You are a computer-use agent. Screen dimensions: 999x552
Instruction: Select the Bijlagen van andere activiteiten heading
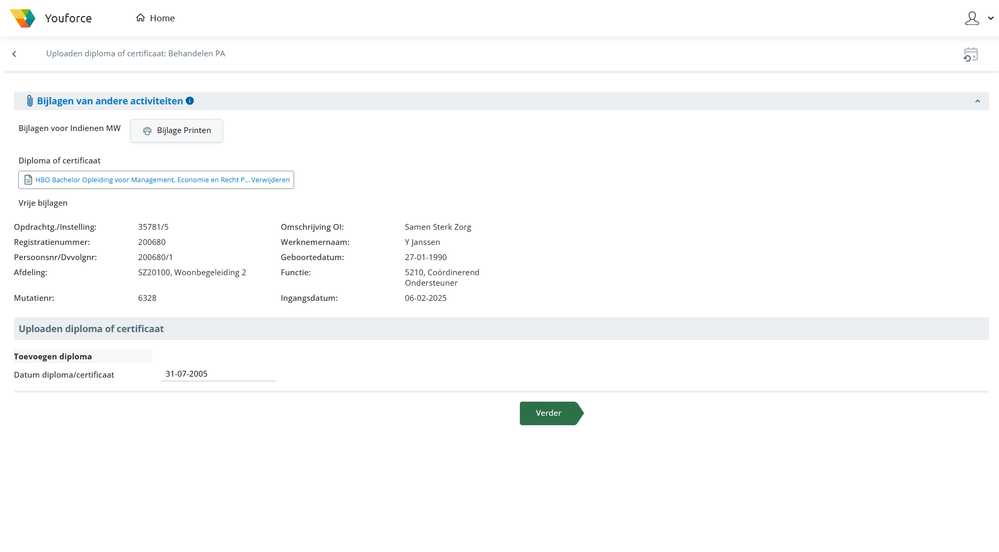110,101
